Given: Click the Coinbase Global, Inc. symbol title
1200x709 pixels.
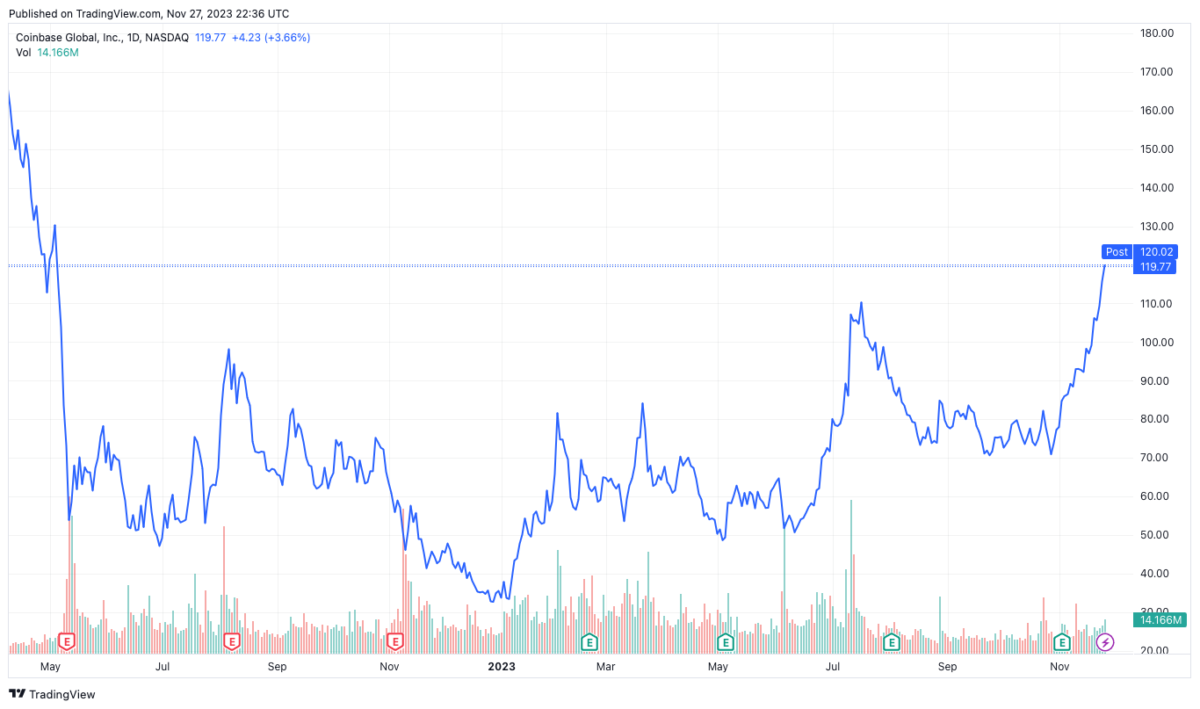Looking at the screenshot, I should pos(69,38).
